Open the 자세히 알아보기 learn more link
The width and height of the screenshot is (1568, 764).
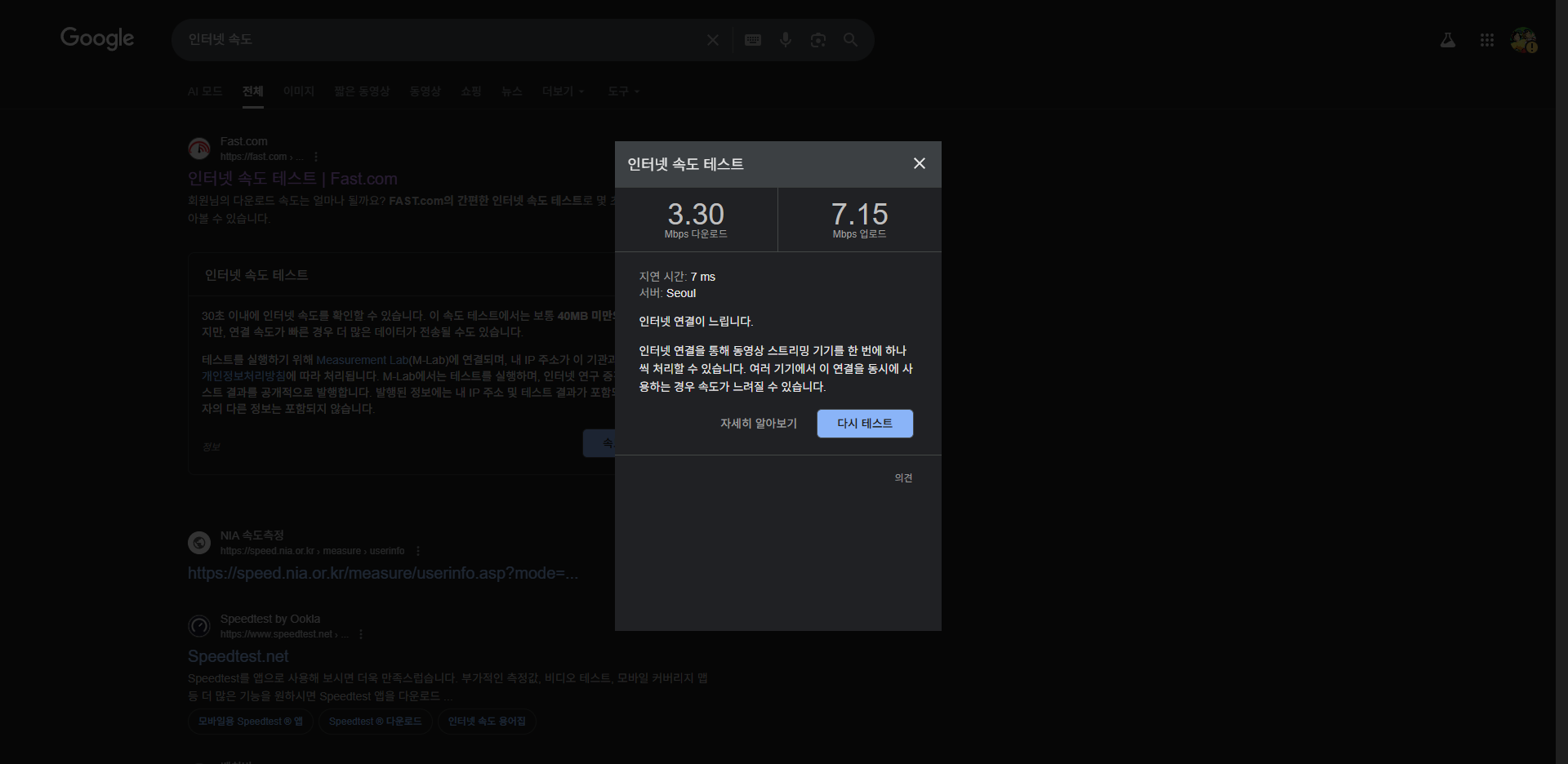(x=758, y=424)
